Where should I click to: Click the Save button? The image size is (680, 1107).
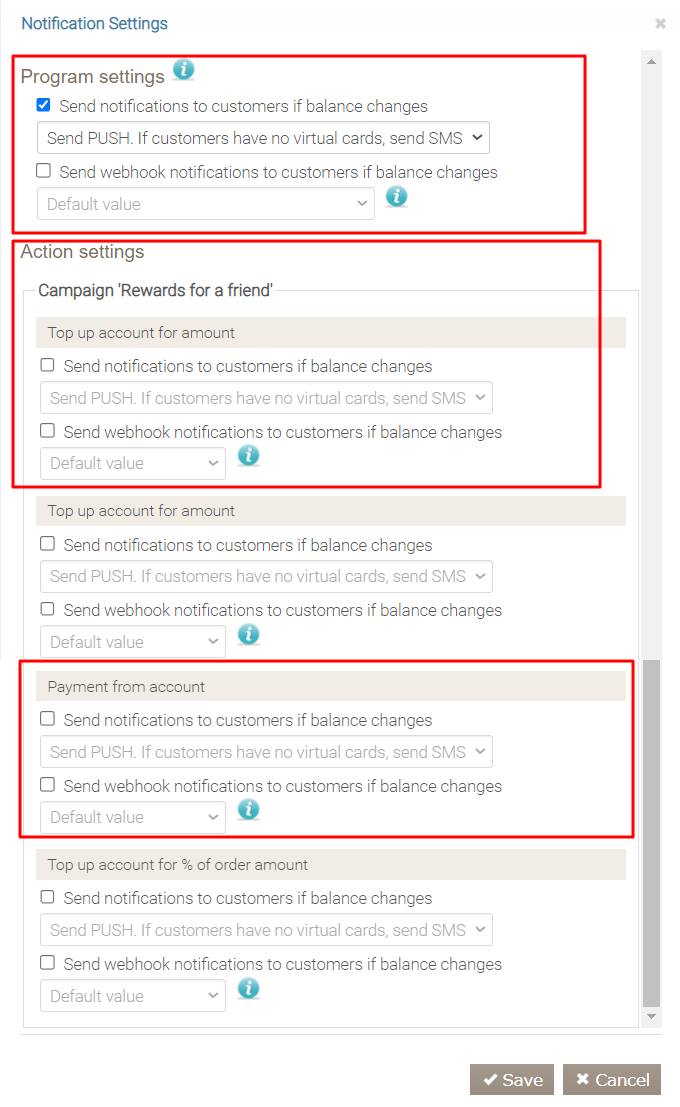(x=512, y=1080)
